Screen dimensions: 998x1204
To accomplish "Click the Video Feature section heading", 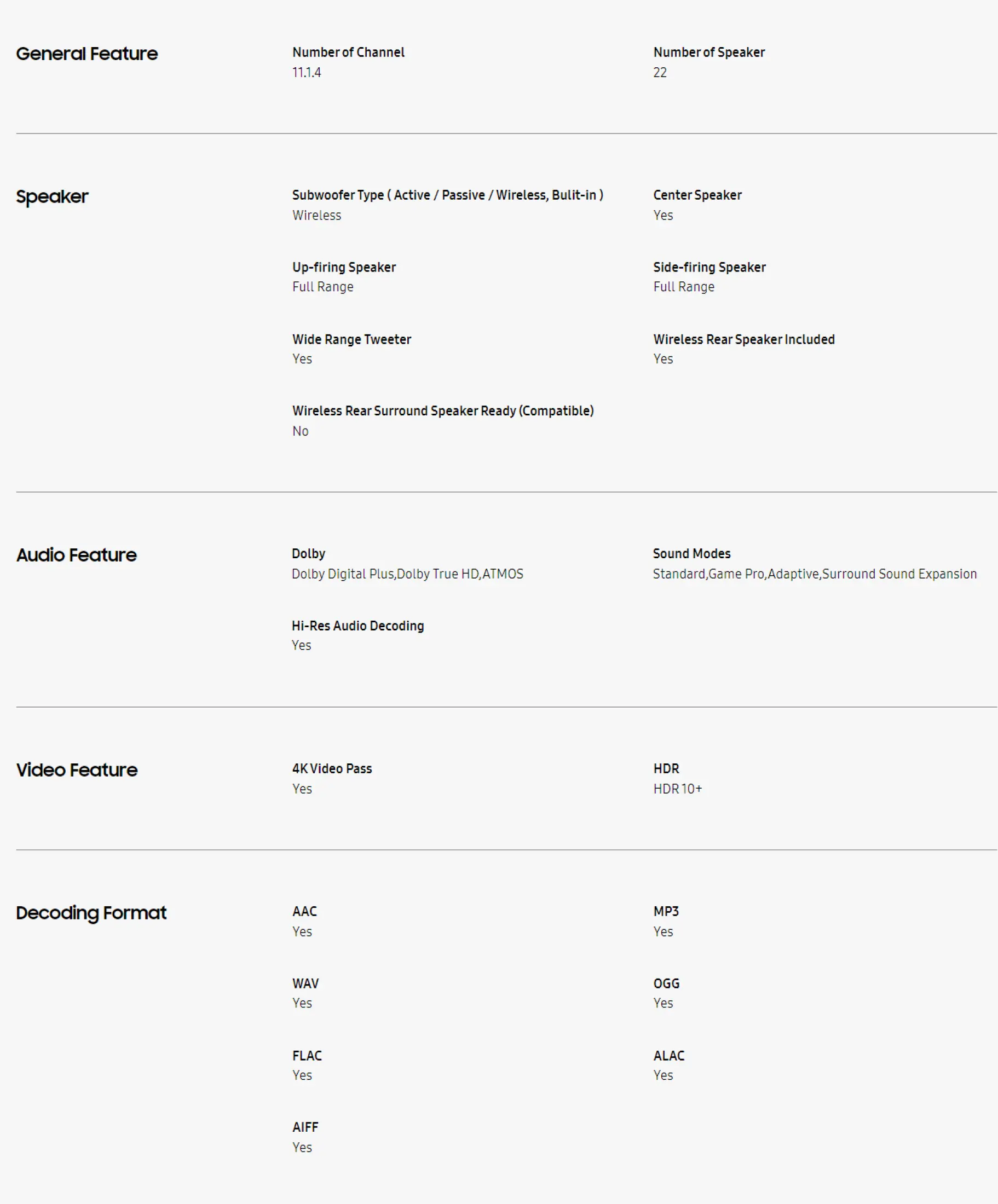I will pyautogui.click(x=77, y=770).
